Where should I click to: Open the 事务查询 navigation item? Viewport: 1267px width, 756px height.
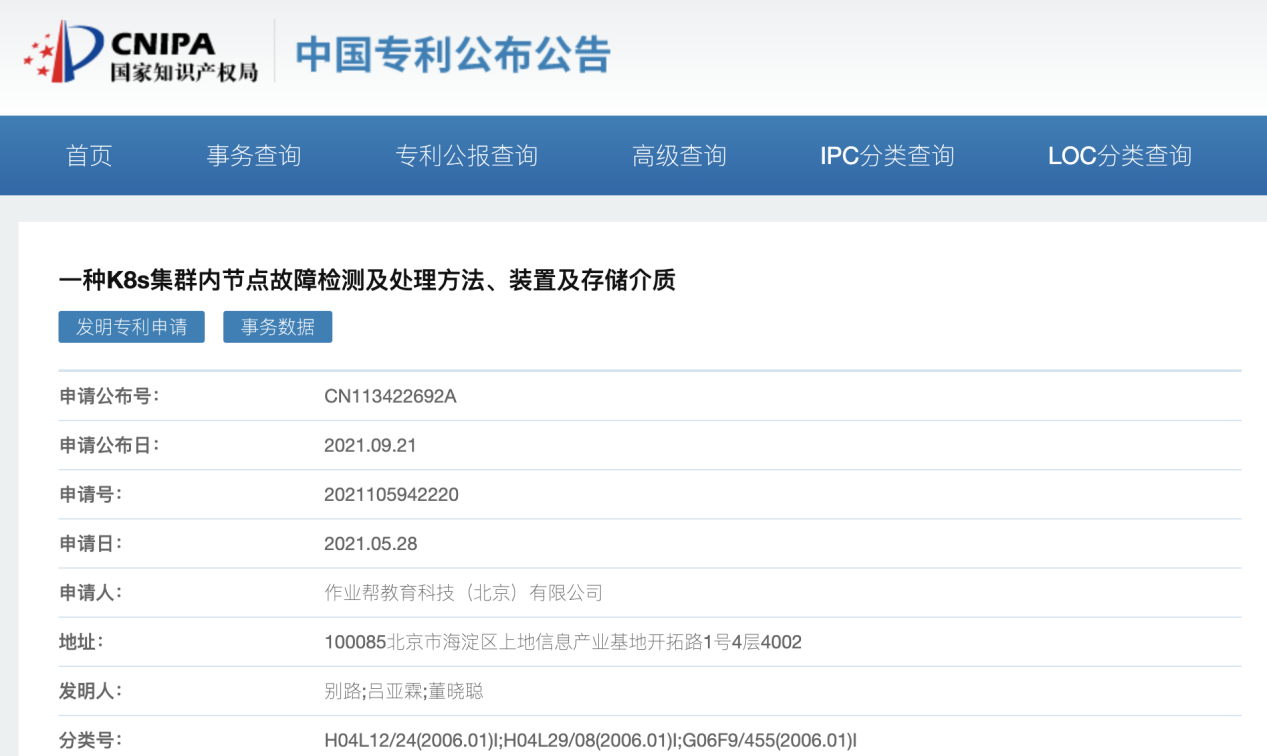pyautogui.click(x=253, y=156)
